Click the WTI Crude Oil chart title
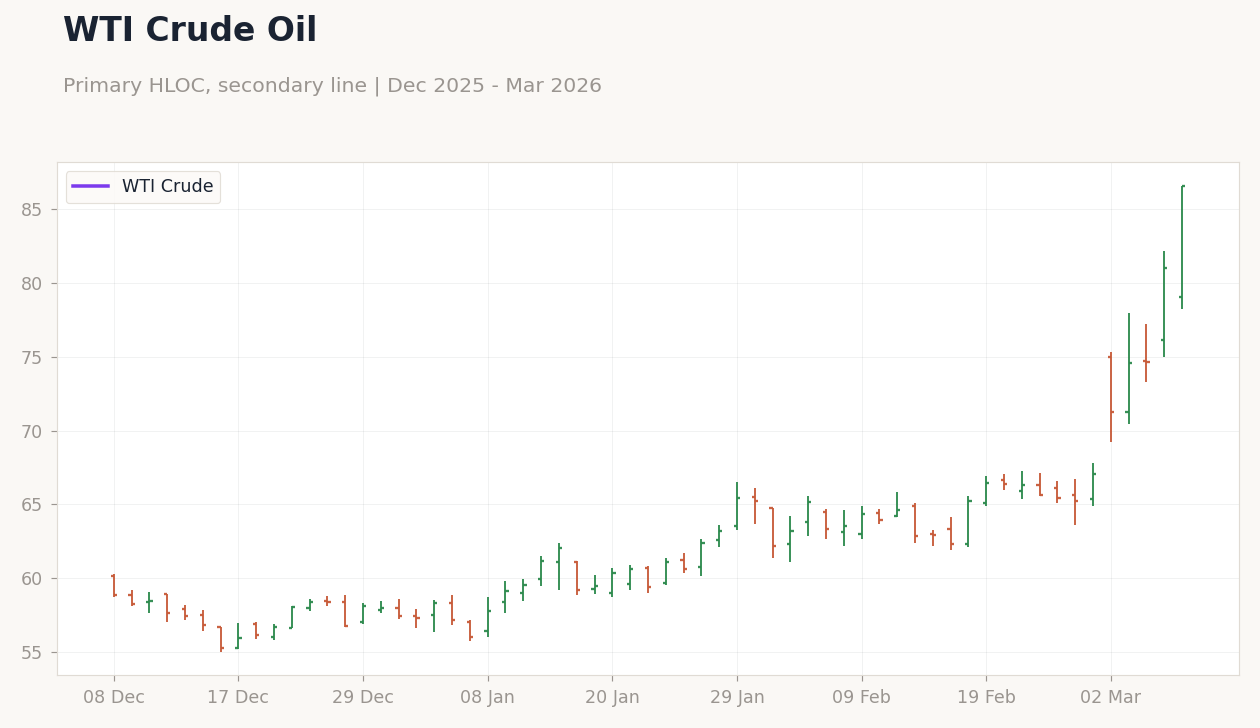Viewport: 1260px width, 728px height. tap(190, 31)
